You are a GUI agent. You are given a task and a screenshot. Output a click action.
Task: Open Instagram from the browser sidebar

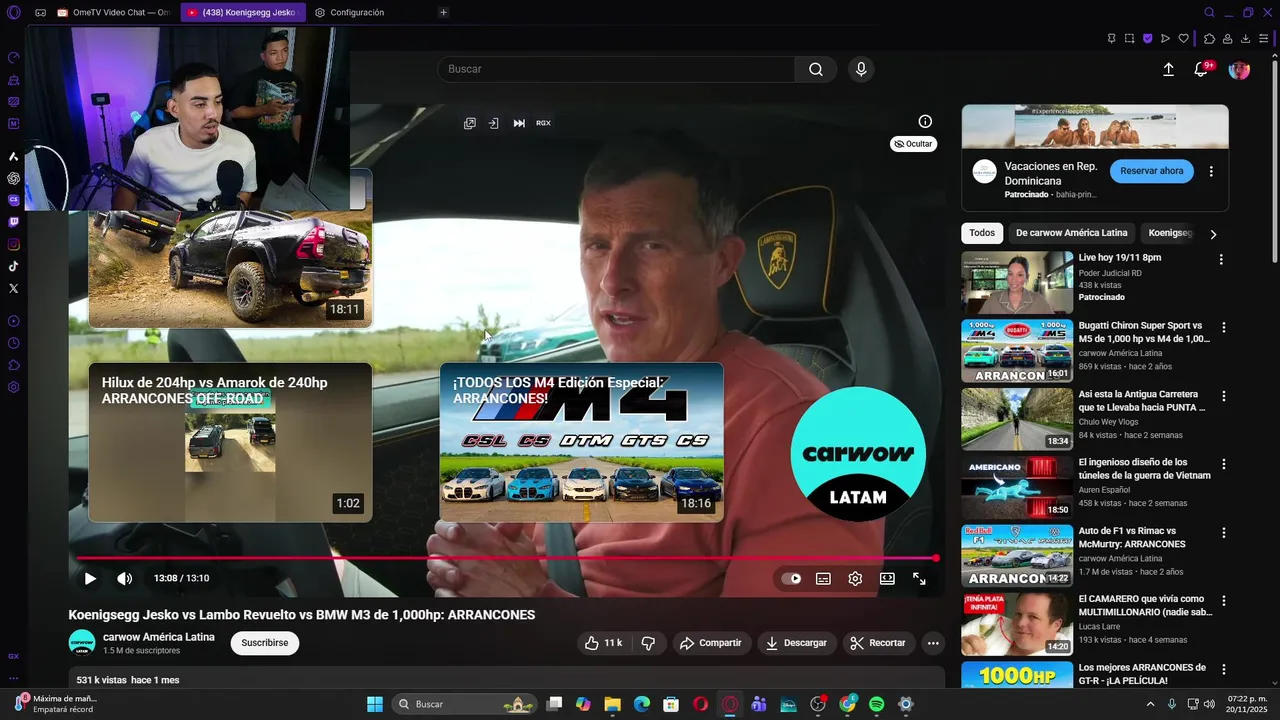[13, 244]
